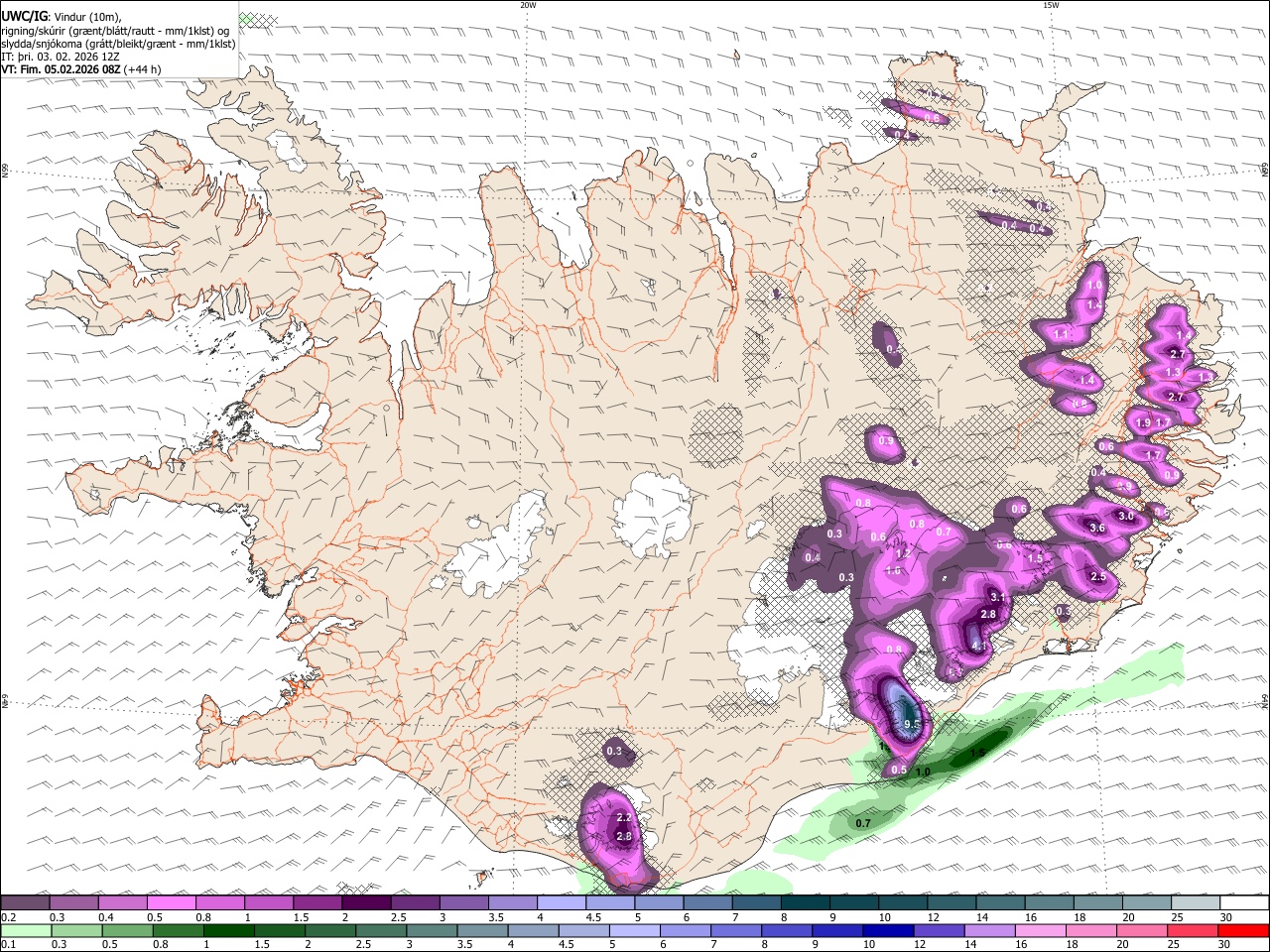Click the green 0.7 rain value offshore
1270x952 pixels.
(863, 824)
